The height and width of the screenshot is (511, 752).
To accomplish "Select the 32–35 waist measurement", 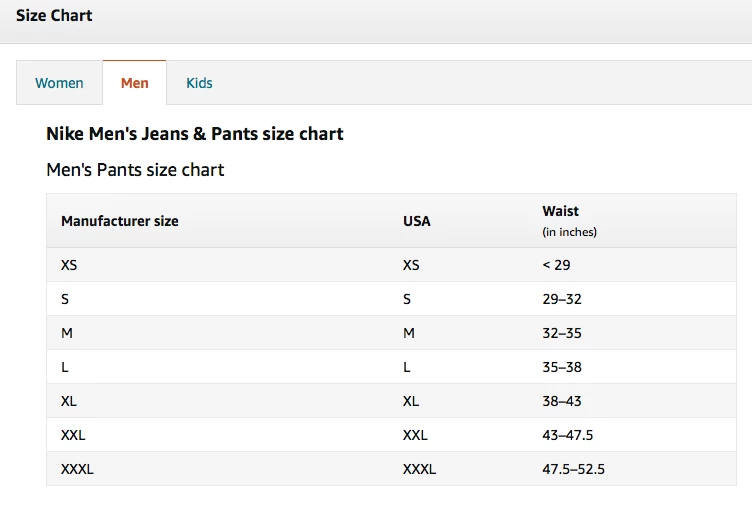I will tap(562, 333).
